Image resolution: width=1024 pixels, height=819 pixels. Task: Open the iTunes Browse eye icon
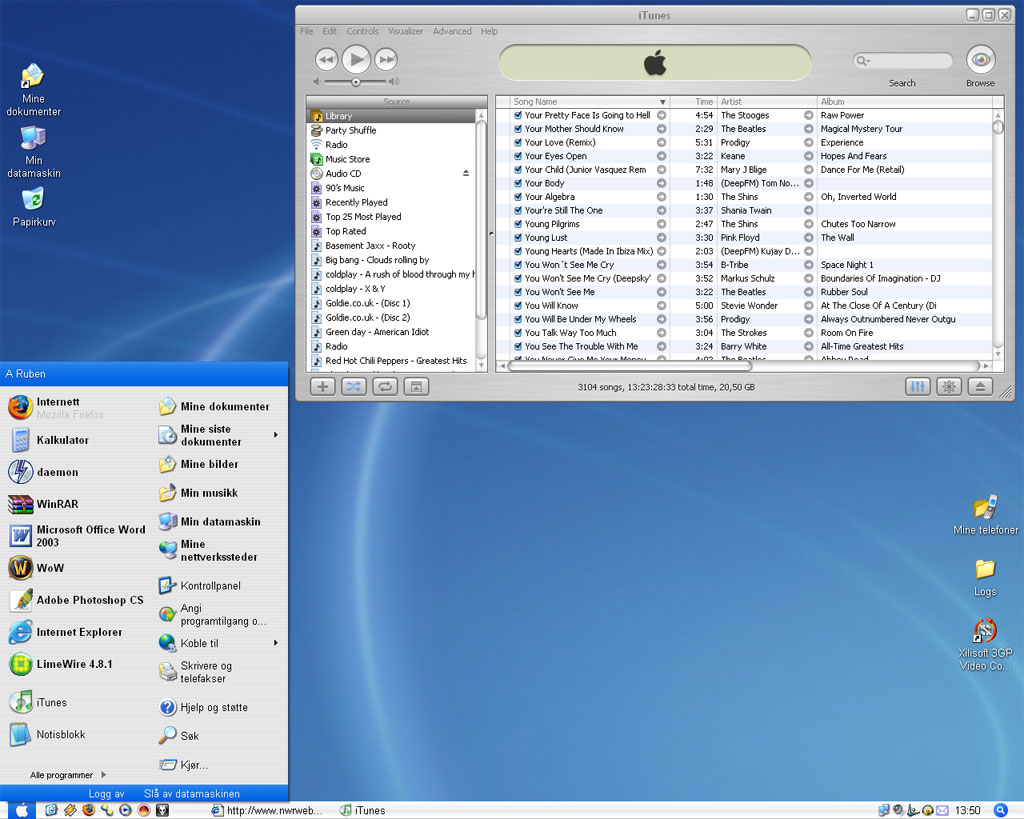980,59
